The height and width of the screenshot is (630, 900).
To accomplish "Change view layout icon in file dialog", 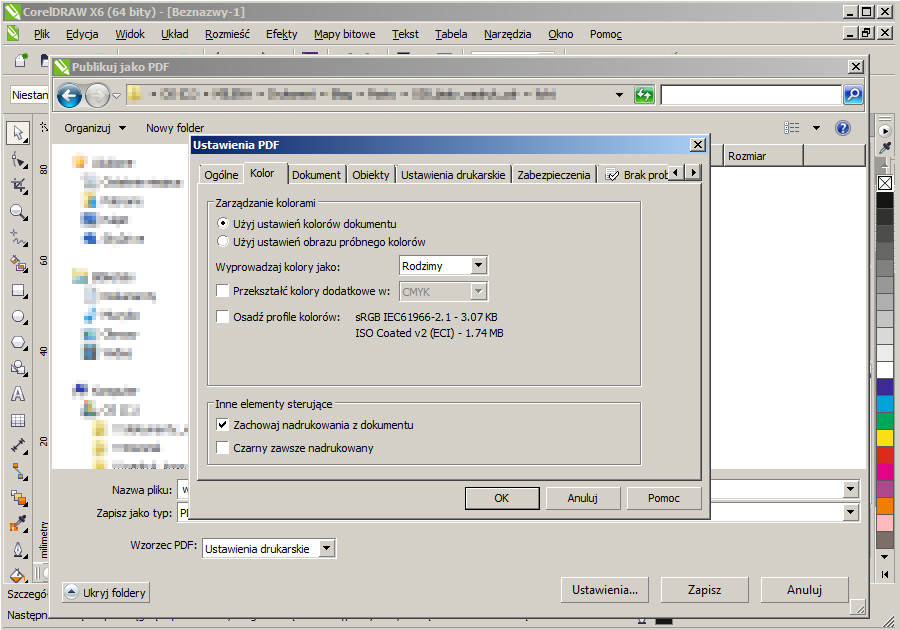I will 792,127.
